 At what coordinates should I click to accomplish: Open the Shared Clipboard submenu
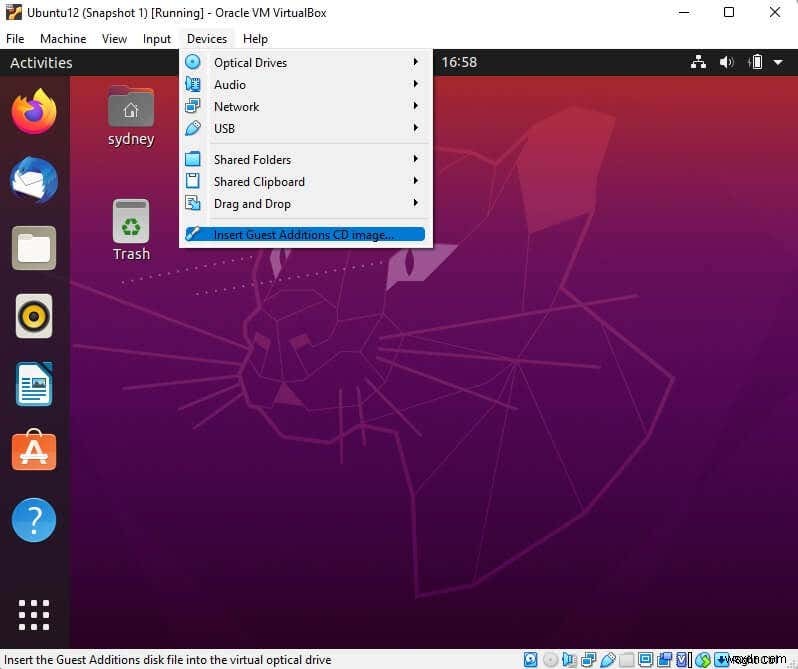(x=305, y=182)
